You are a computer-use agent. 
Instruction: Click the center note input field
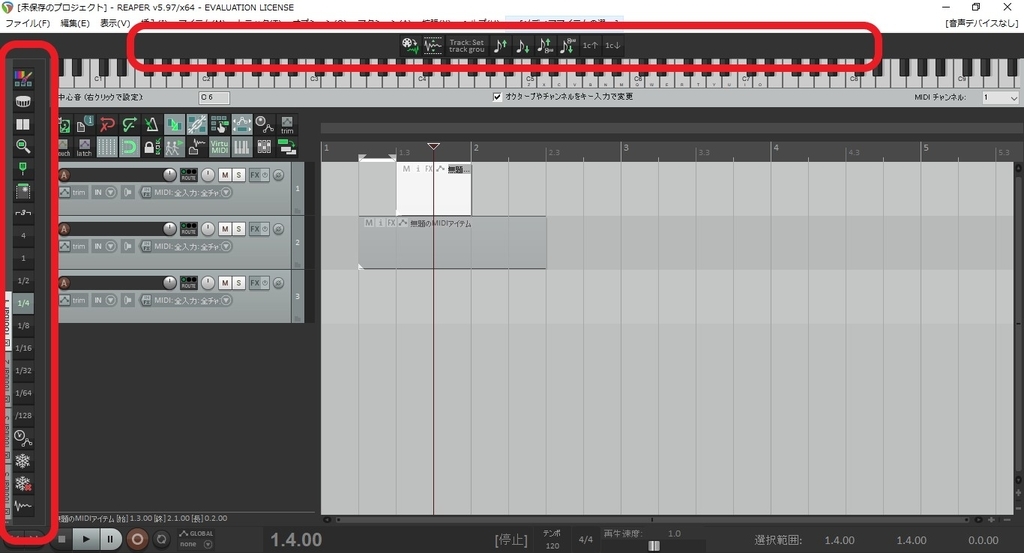(x=214, y=97)
